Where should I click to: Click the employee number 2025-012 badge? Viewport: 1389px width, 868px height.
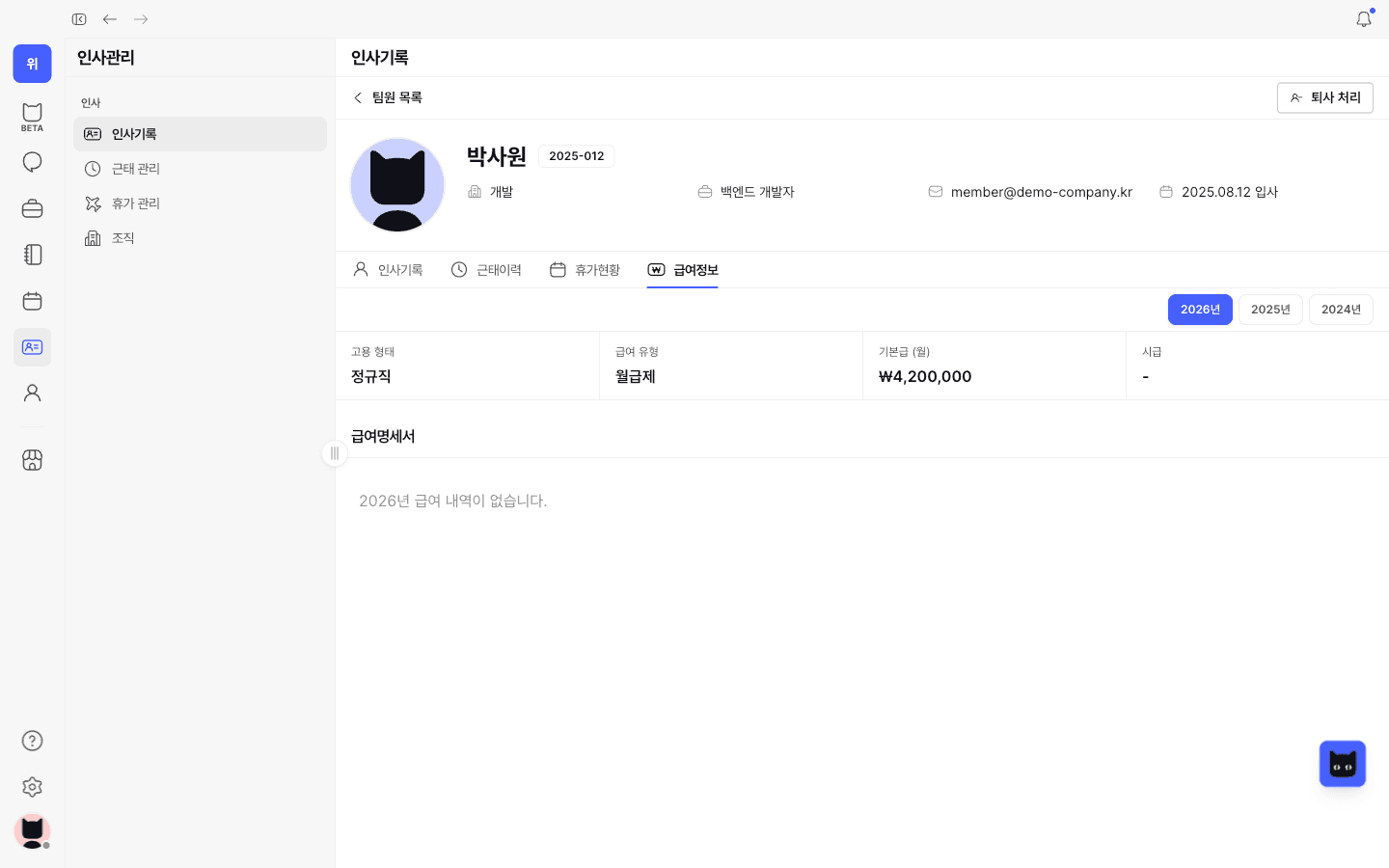click(x=577, y=156)
